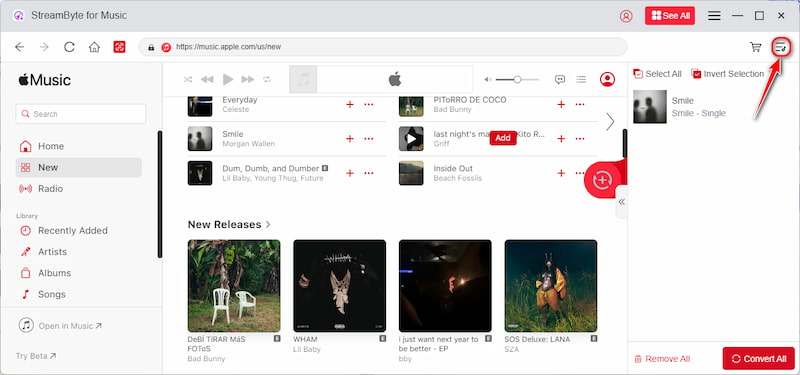Open the playing next queue icon
Viewport: 800px width, 375px height.
581,79
